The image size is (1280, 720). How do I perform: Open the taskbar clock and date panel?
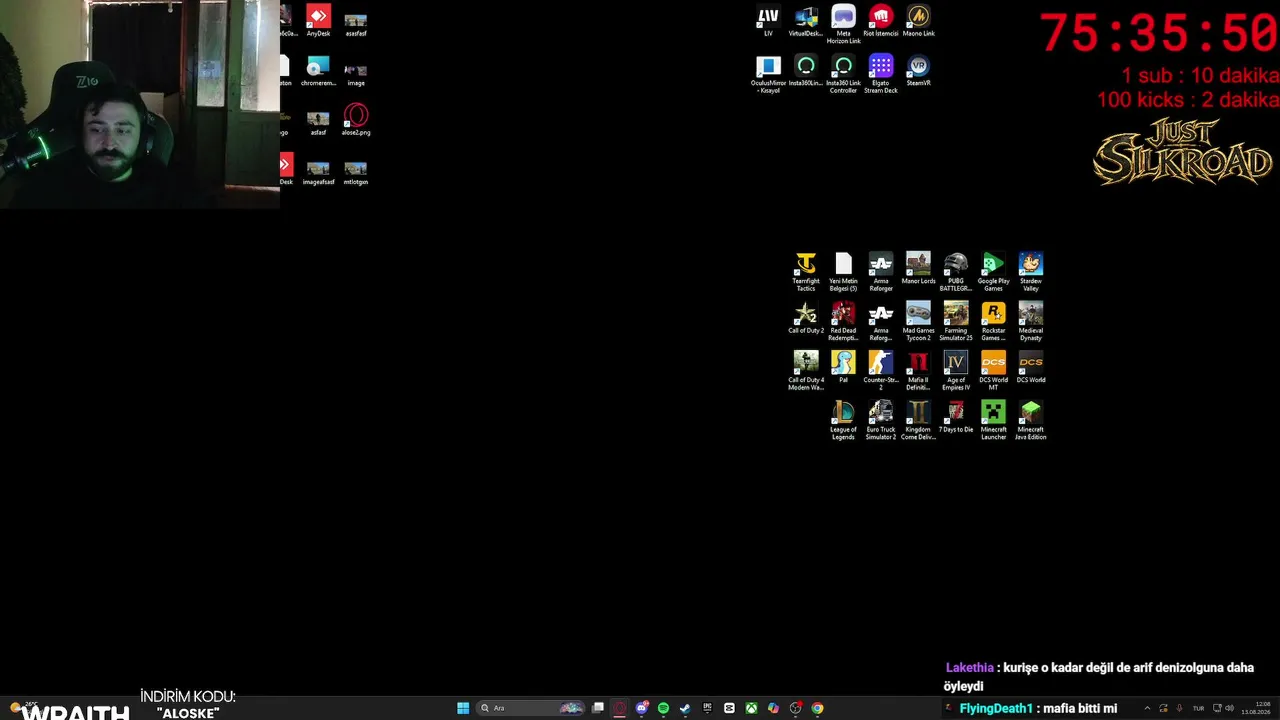pyautogui.click(x=1256, y=708)
